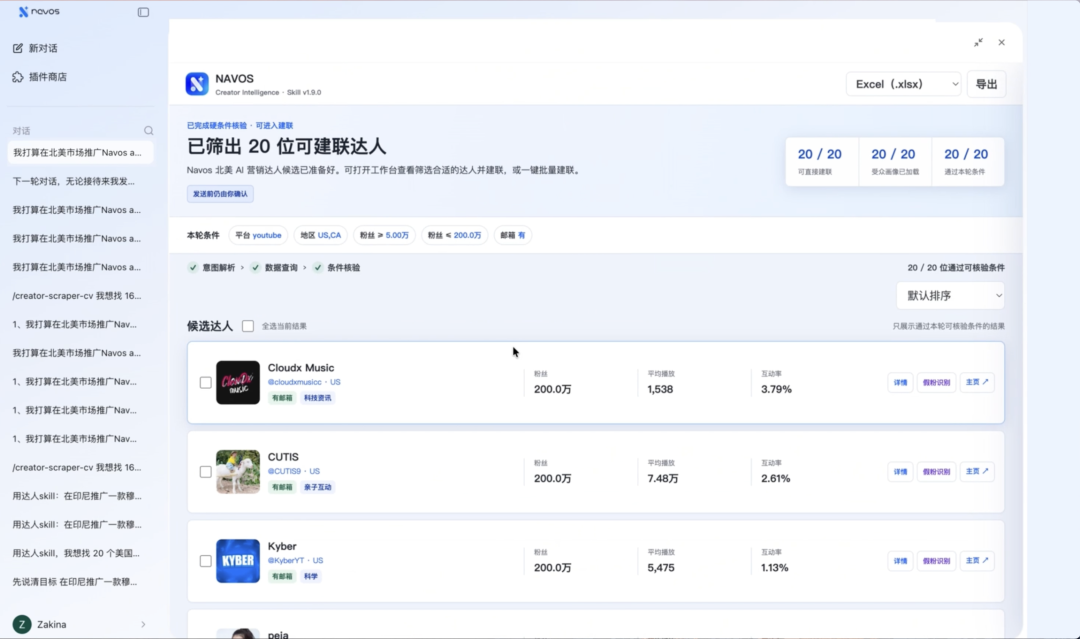Click the CUTIS creator name
The width and height of the screenshot is (1080, 639).
283,457
